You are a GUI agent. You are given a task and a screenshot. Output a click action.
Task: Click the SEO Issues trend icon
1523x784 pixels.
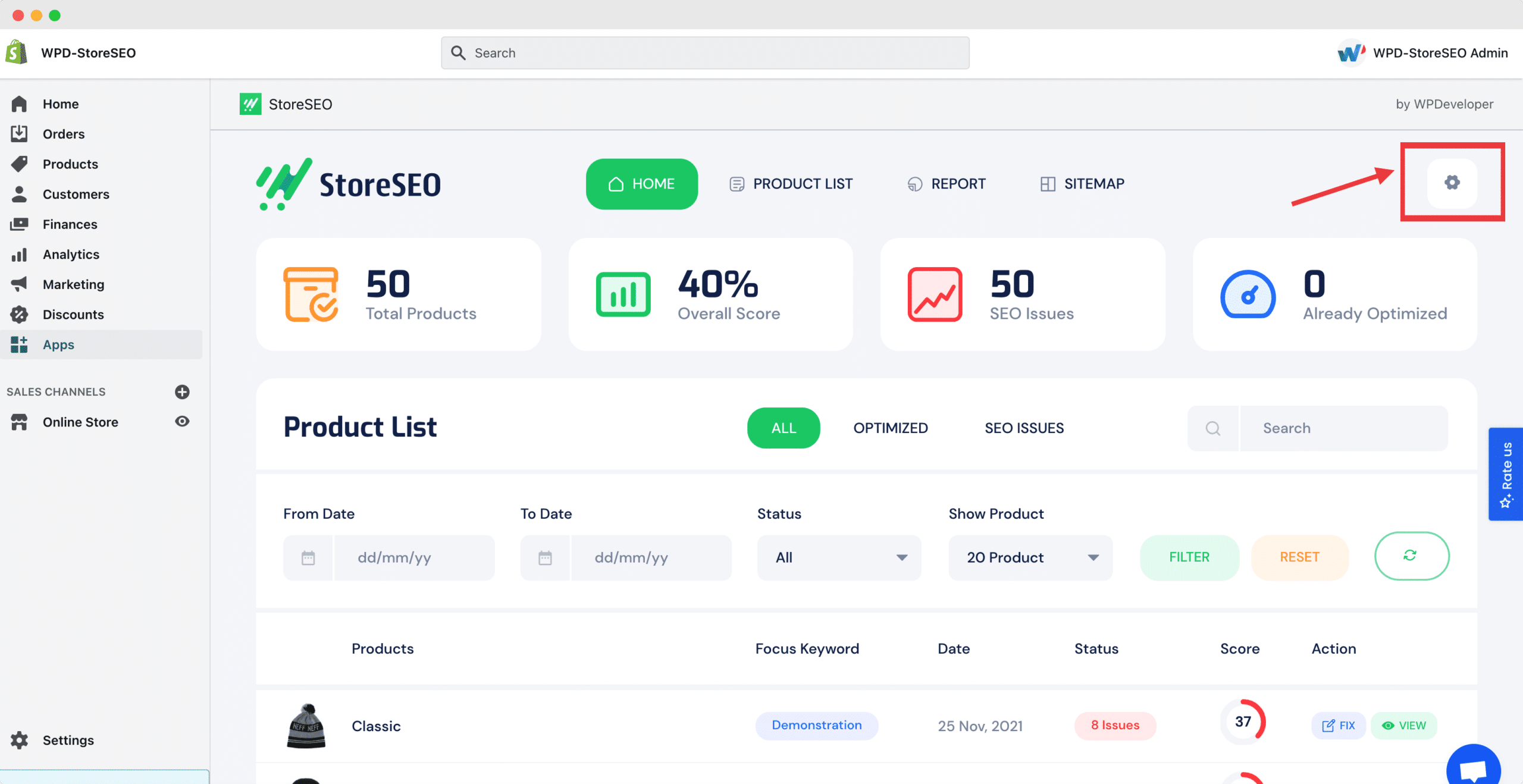click(935, 294)
